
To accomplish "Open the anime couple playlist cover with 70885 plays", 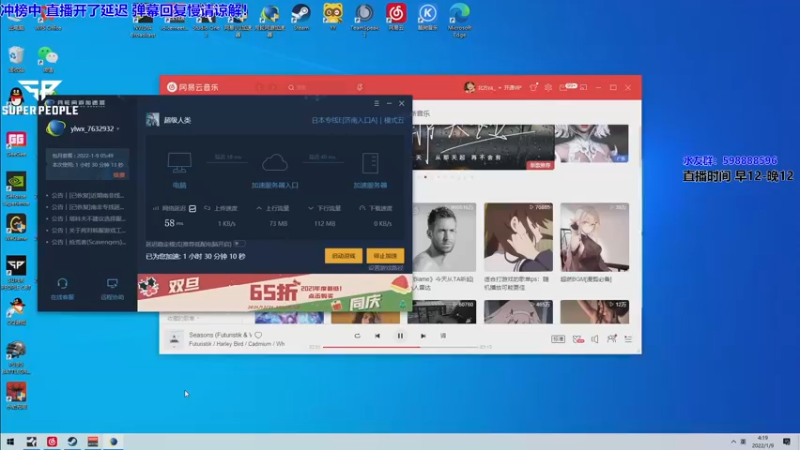I will click(518, 237).
